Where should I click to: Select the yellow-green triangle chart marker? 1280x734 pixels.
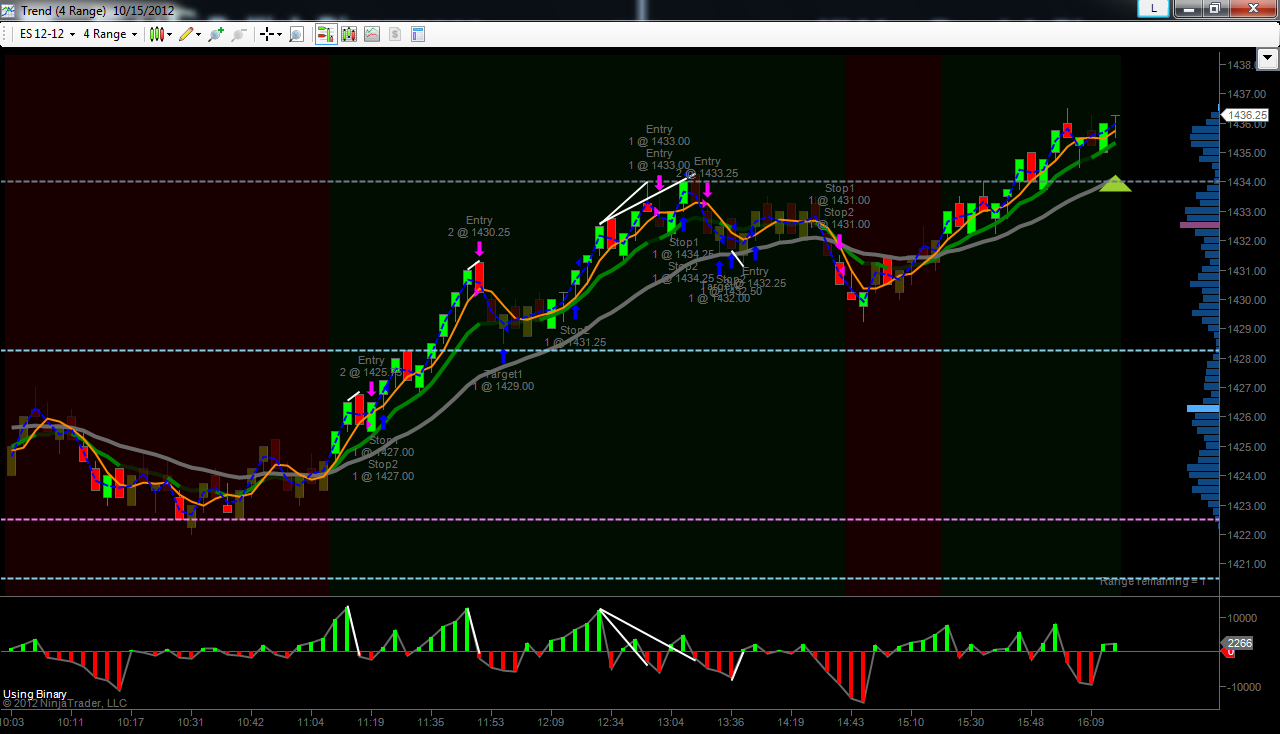(1115, 183)
